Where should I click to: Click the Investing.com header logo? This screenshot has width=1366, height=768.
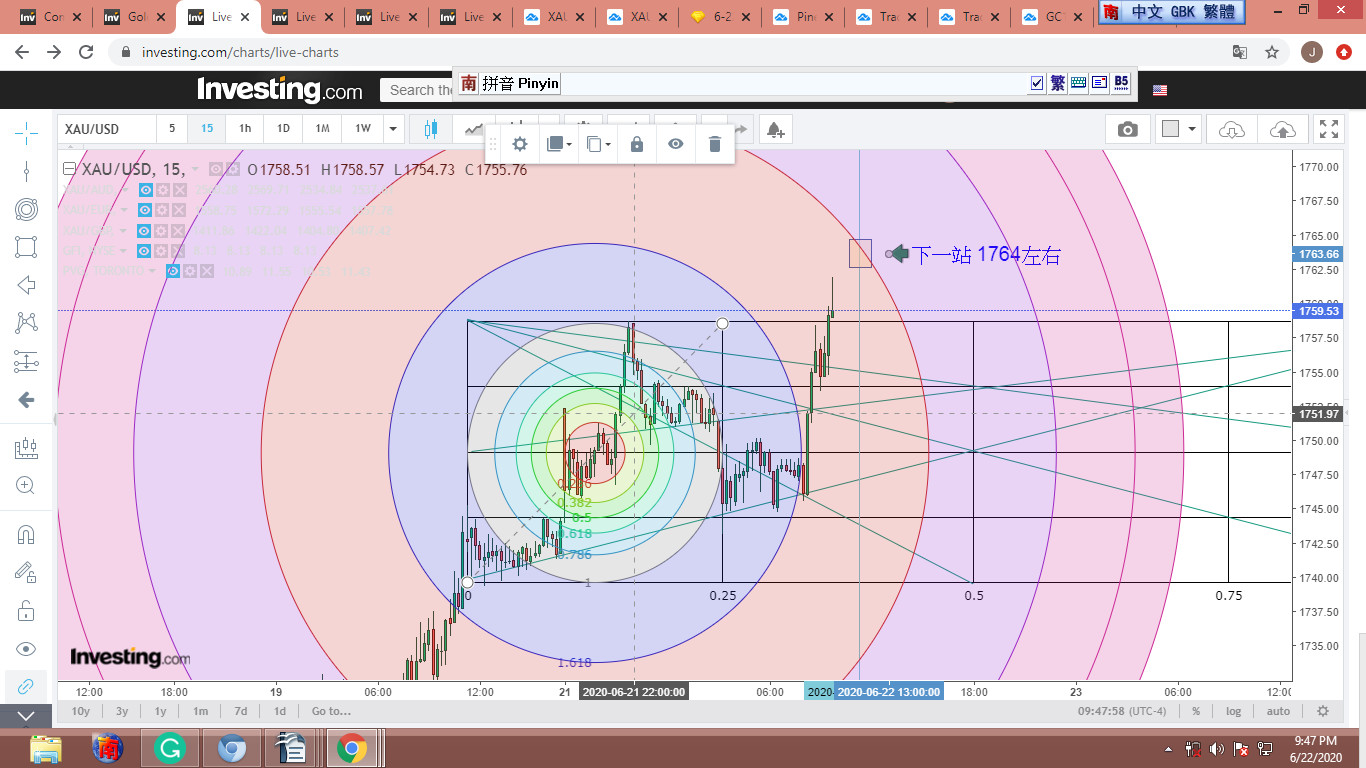280,90
